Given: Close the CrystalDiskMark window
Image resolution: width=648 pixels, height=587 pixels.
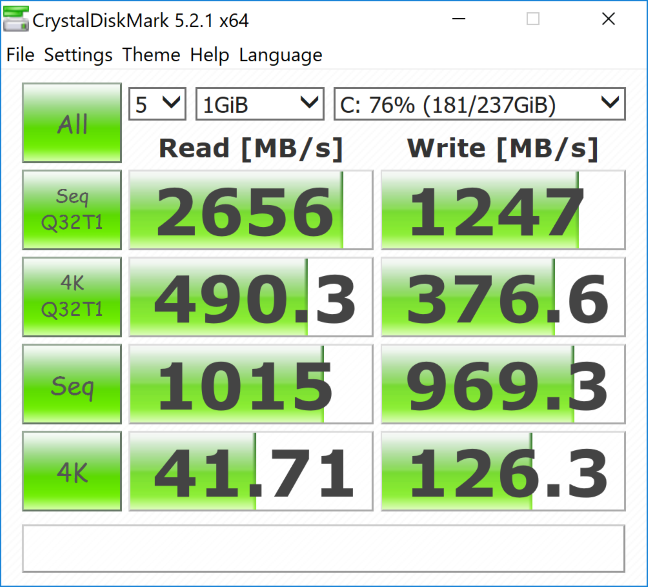Looking at the screenshot, I should [608, 19].
